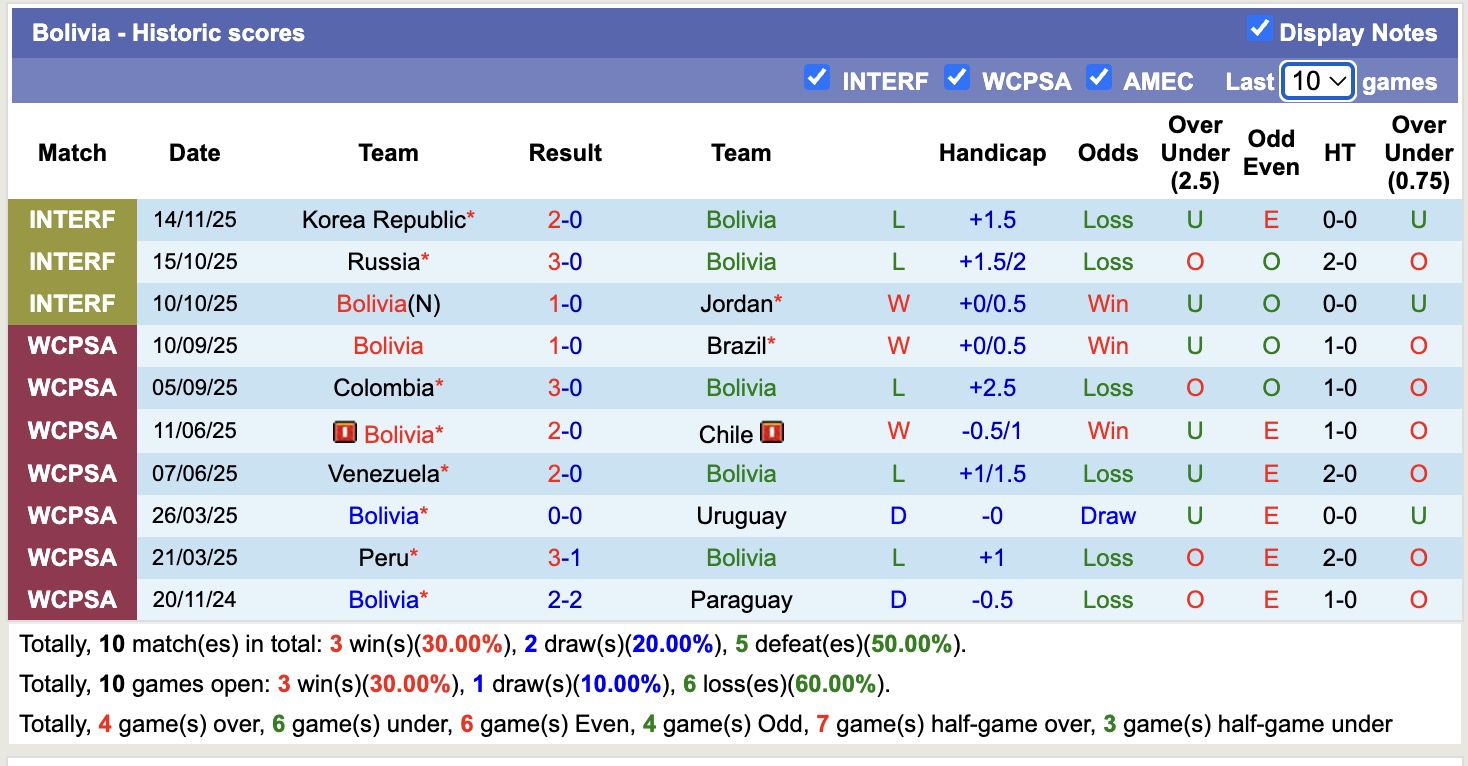The height and width of the screenshot is (766, 1468).
Task: Disable the WCPSA filter checkbox
Action: [957, 78]
